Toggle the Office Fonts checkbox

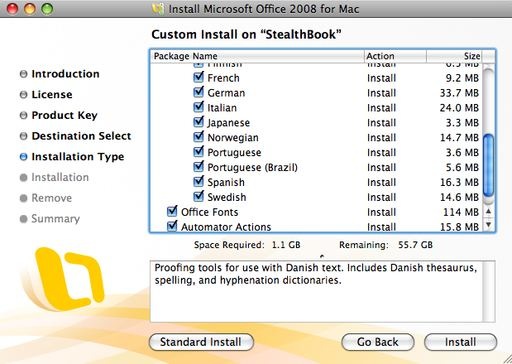tap(172, 212)
